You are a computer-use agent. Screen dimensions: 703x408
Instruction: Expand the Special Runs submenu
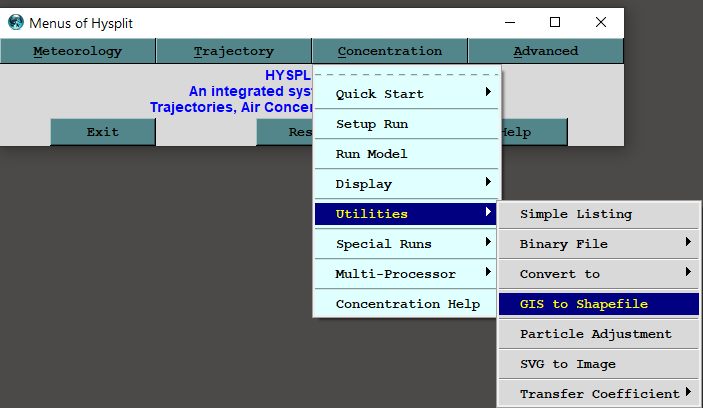point(407,244)
